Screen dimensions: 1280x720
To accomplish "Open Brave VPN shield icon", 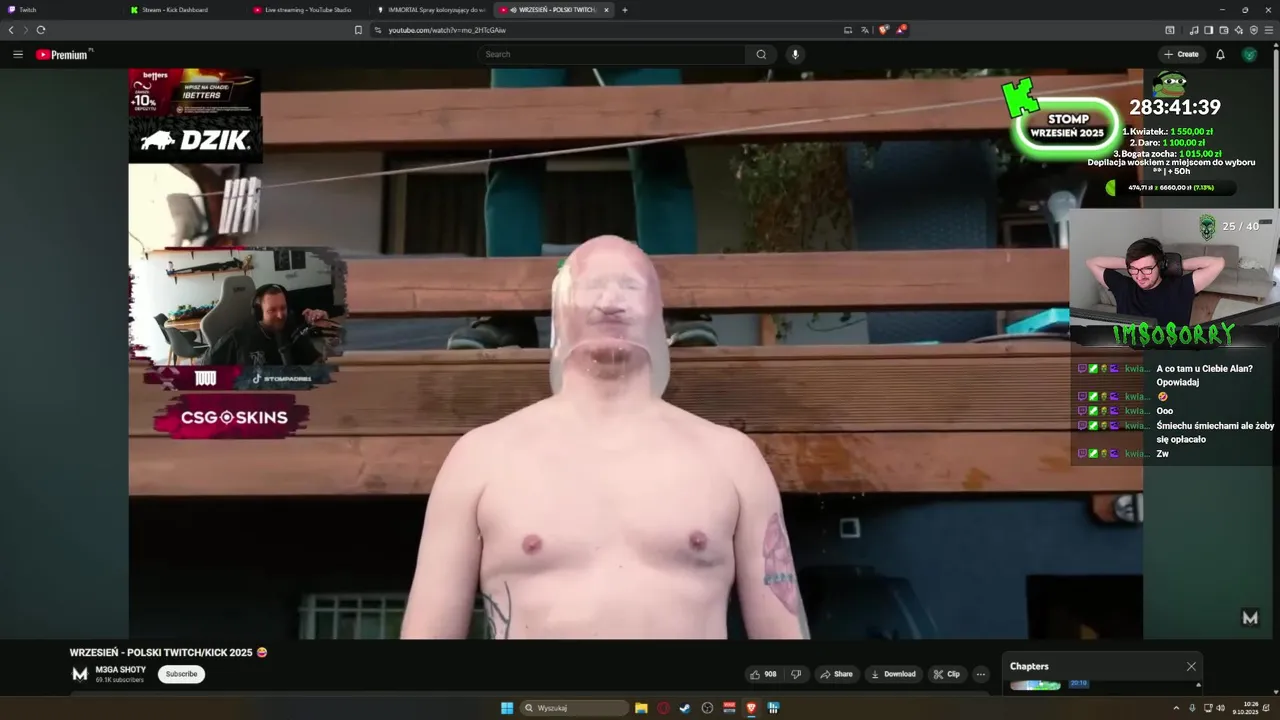I will [1252, 30].
